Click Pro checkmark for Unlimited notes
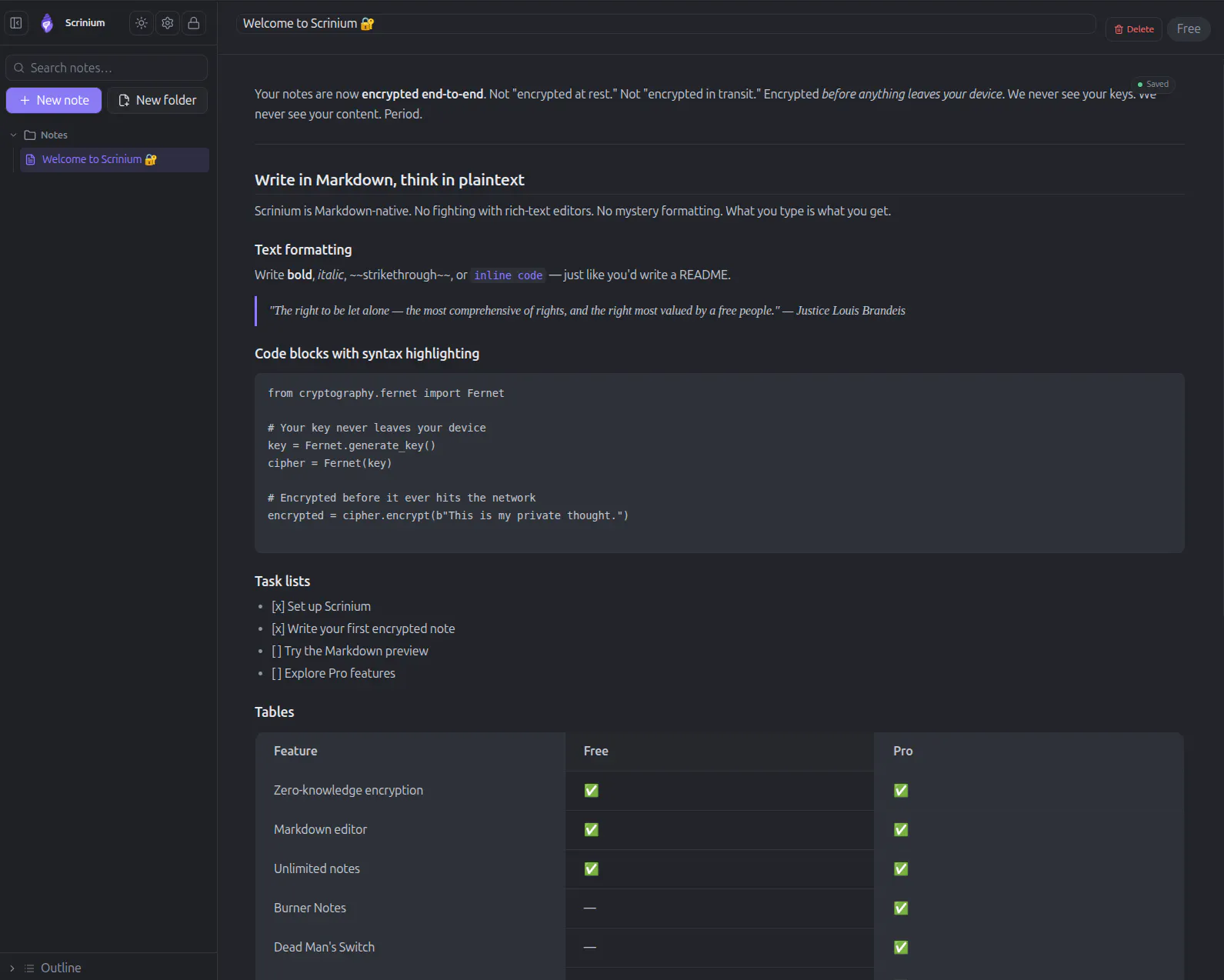The height and width of the screenshot is (980, 1224). pos(901,869)
